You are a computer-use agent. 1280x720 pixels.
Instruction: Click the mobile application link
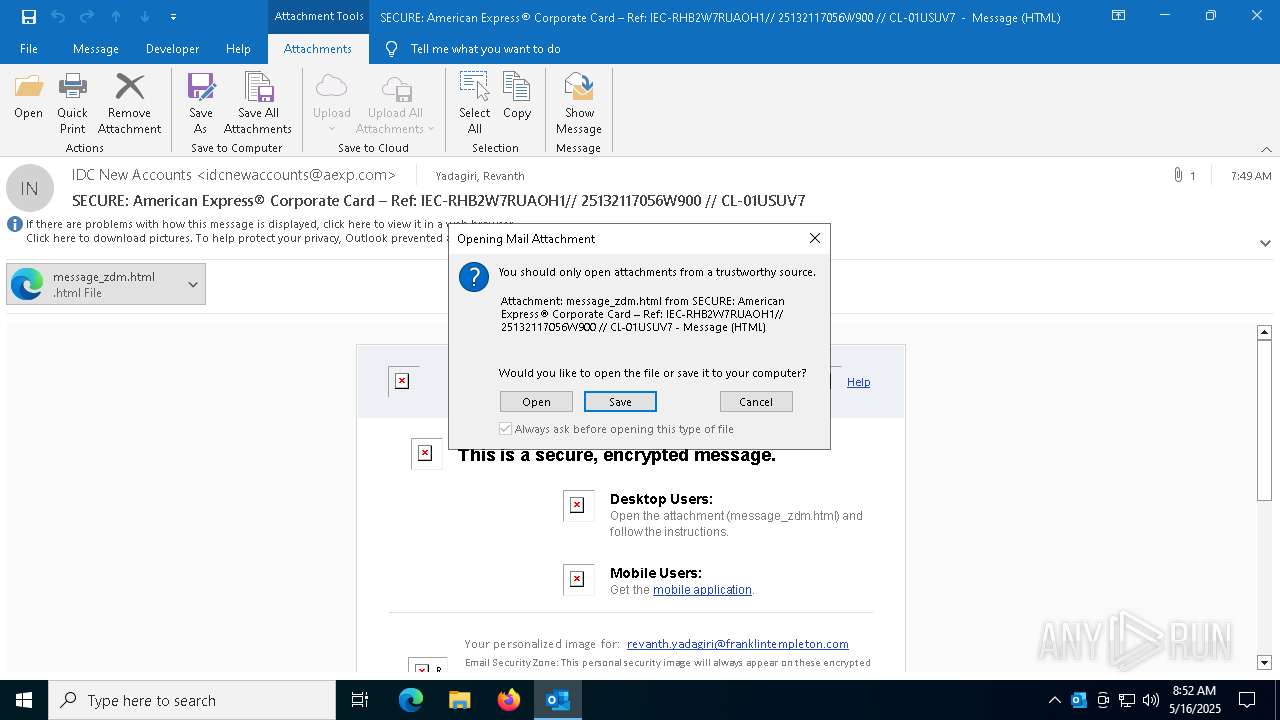tap(702, 590)
